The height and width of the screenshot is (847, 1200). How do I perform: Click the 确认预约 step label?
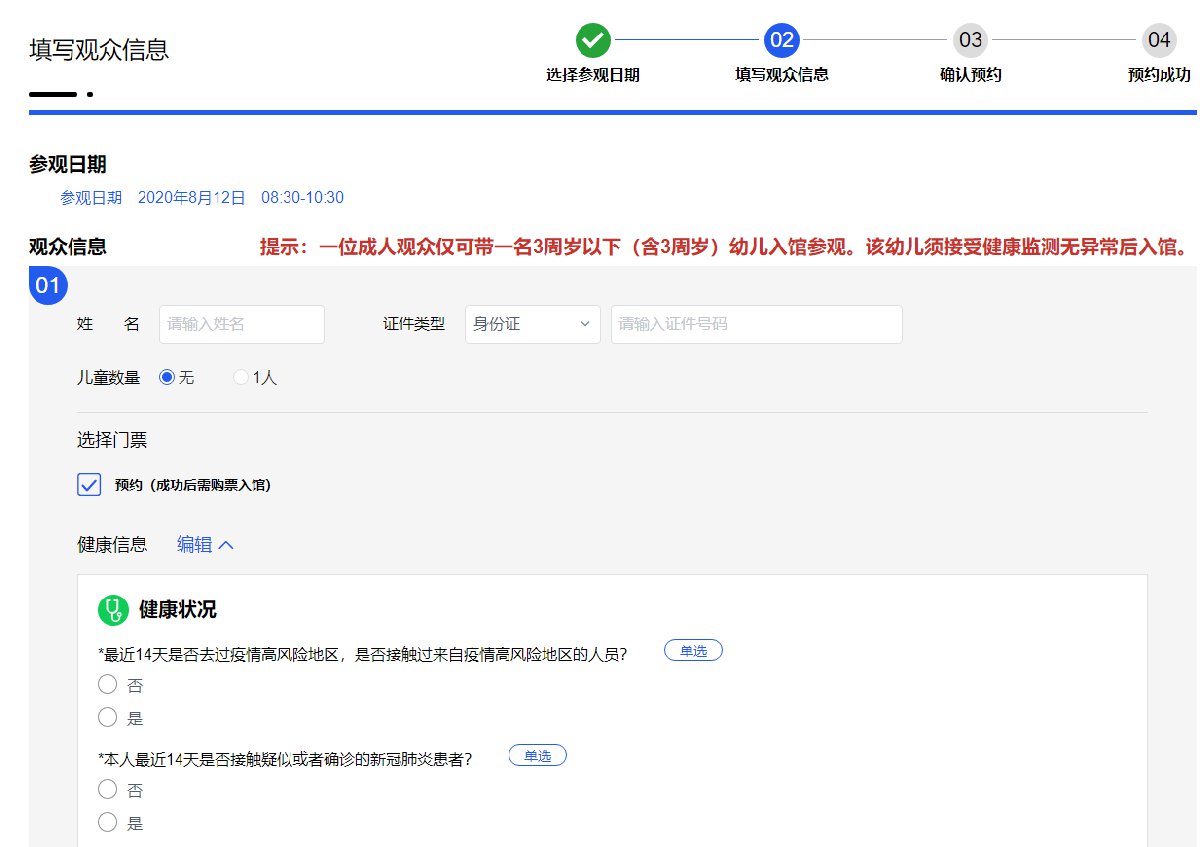pyautogui.click(x=970, y=75)
